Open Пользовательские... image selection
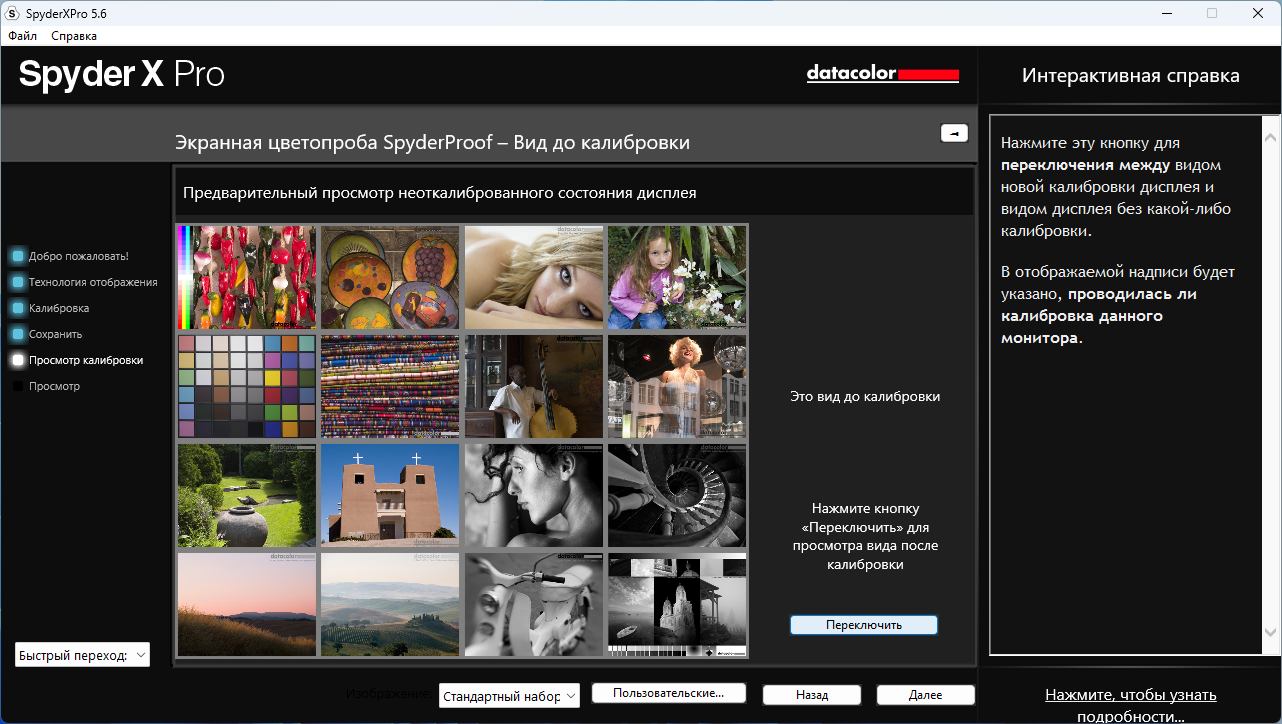The image size is (1282, 724). [671, 693]
